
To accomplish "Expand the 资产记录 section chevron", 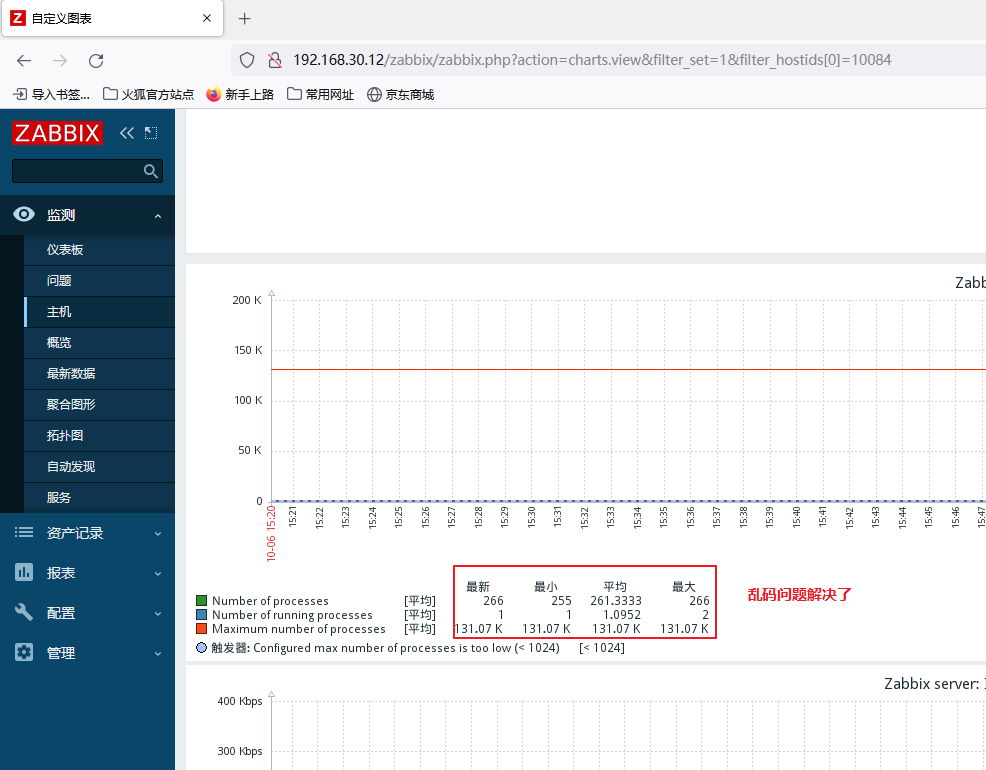I will coord(158,534).
